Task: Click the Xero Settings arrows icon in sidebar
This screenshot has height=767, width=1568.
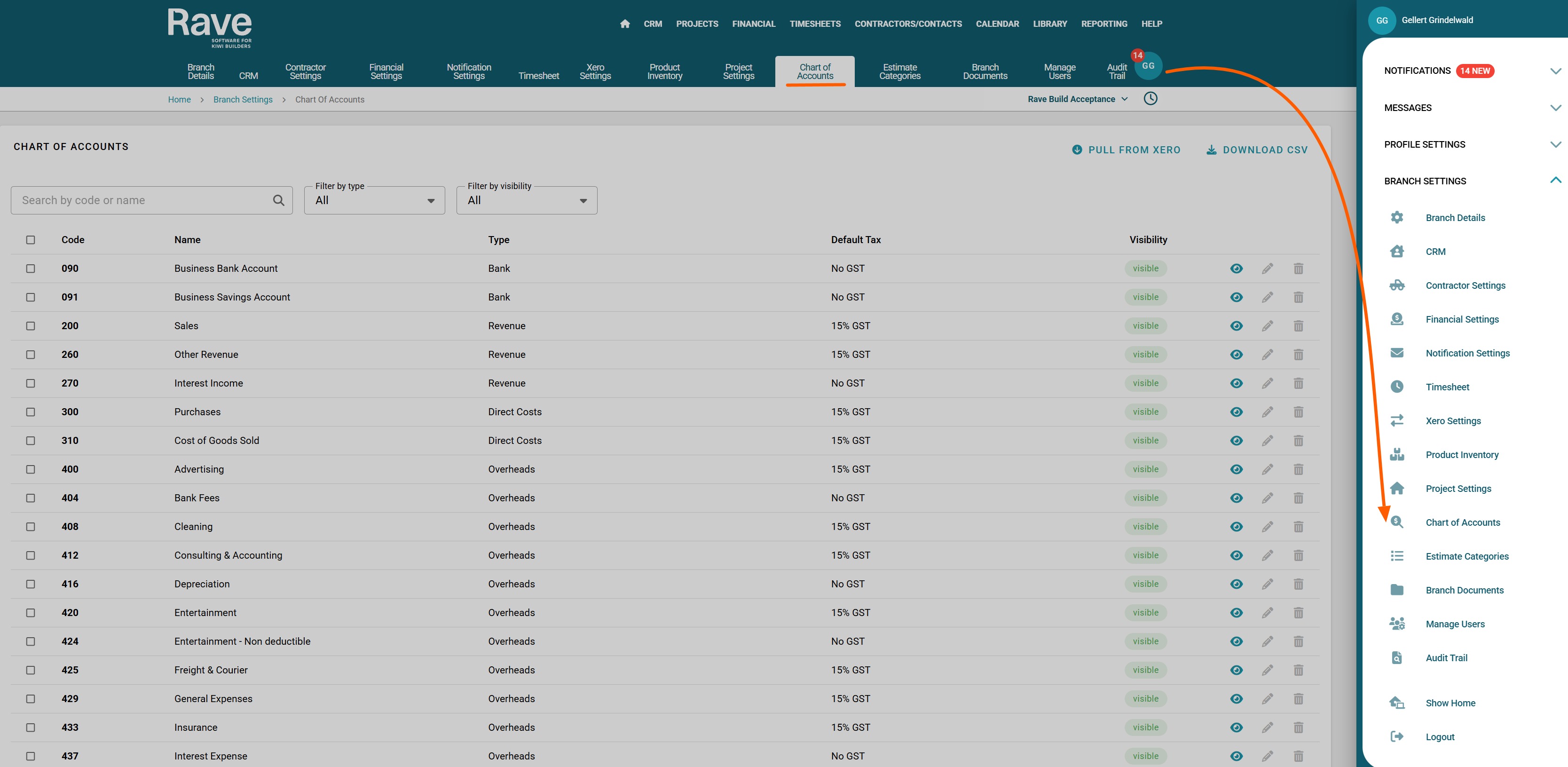Action: pyautogui.click(x=1397, y=420)
